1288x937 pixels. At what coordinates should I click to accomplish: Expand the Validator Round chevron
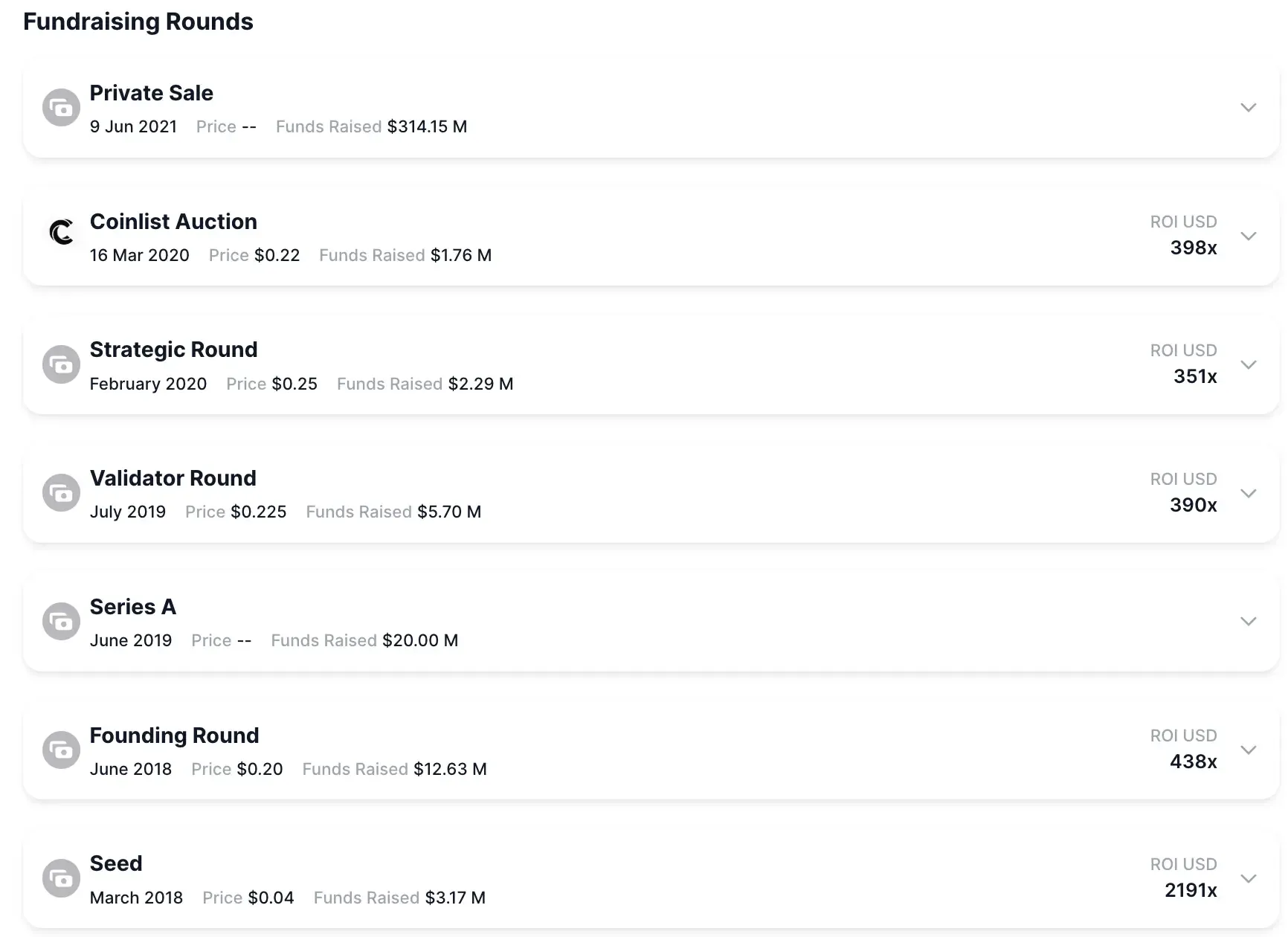click(x=1249, y=493)
